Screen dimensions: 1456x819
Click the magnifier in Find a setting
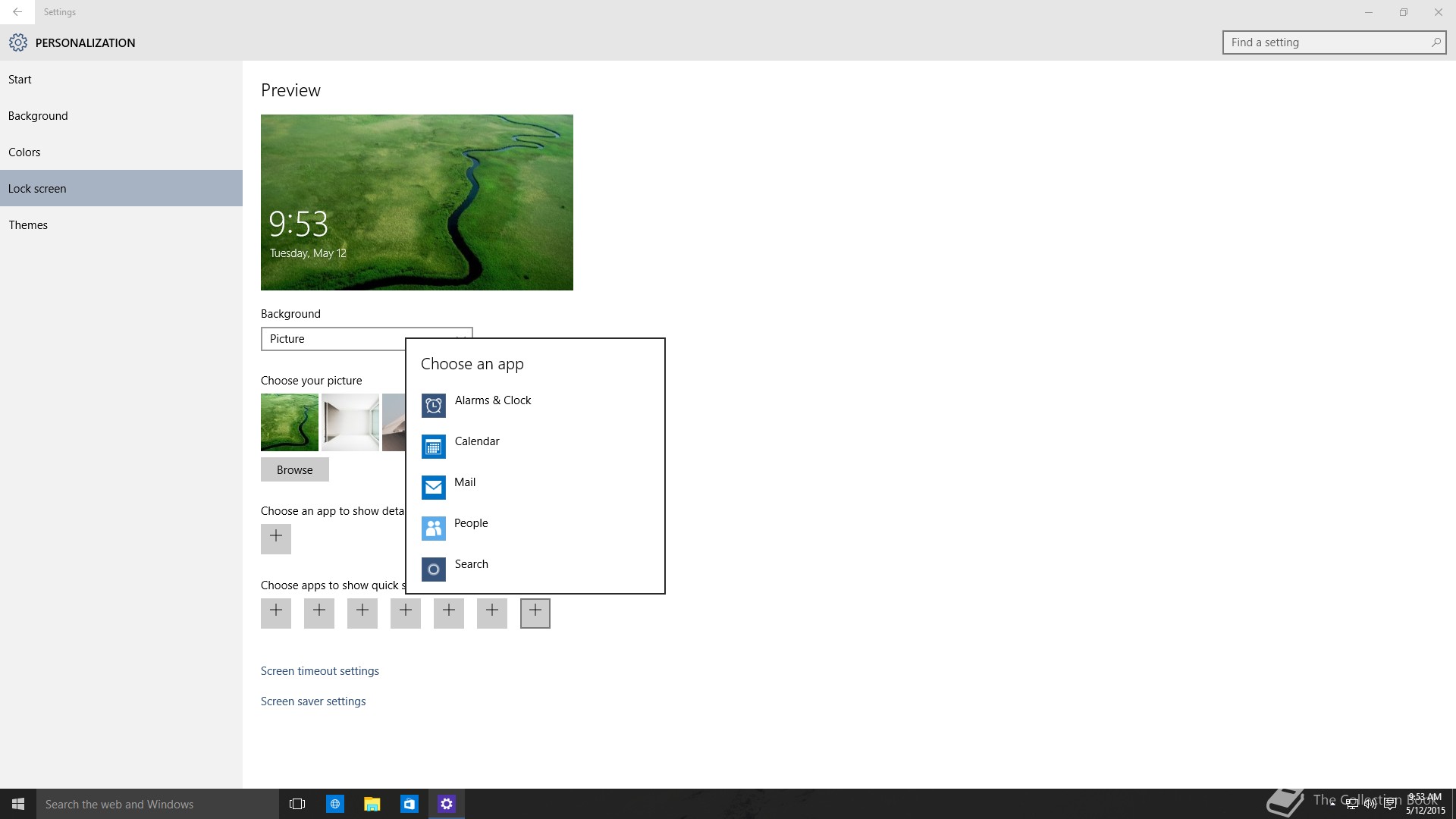click(x=1436, y=42)
